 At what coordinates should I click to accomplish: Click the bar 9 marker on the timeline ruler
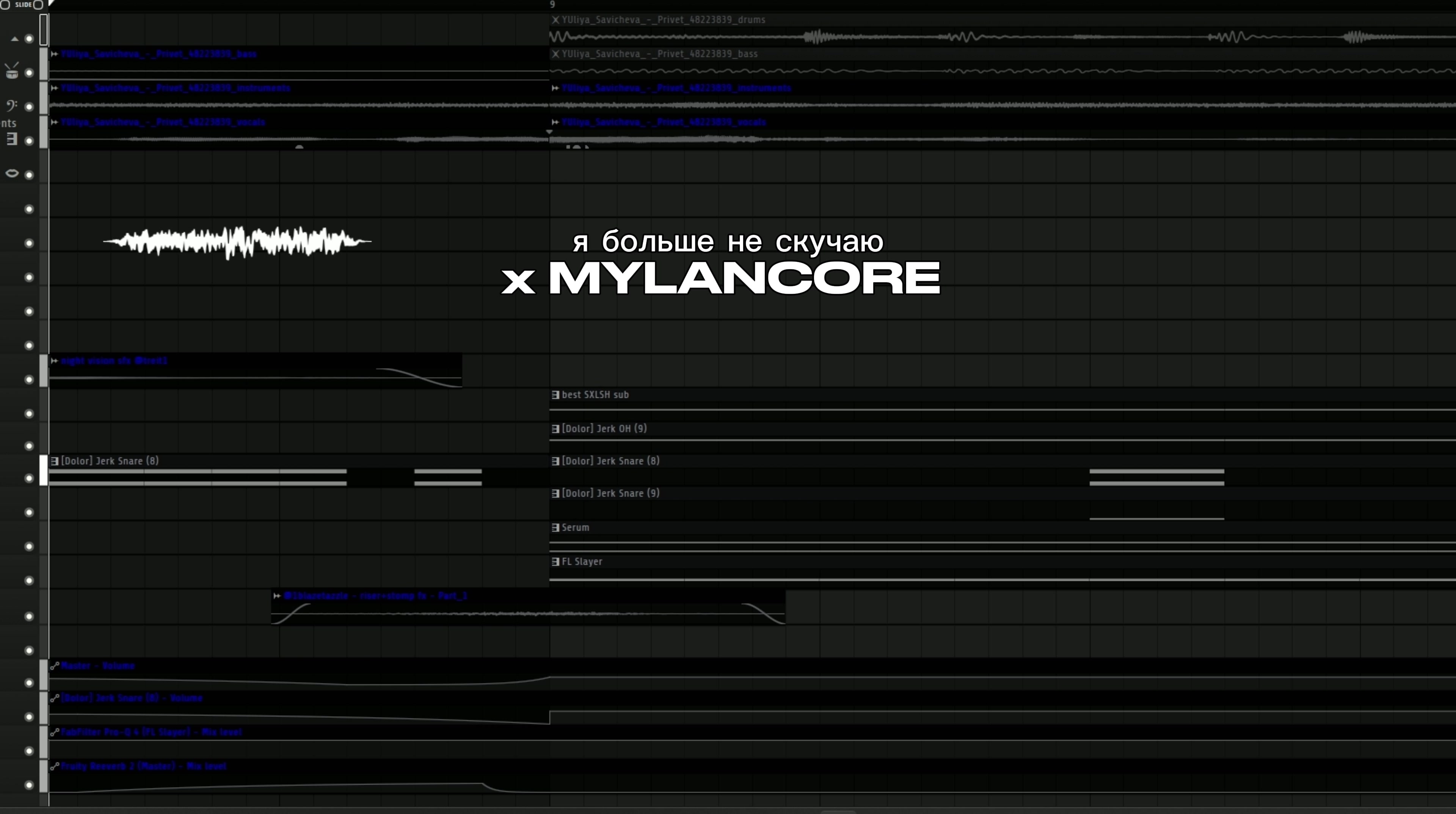pyautogui.click(x=552, y=5)
